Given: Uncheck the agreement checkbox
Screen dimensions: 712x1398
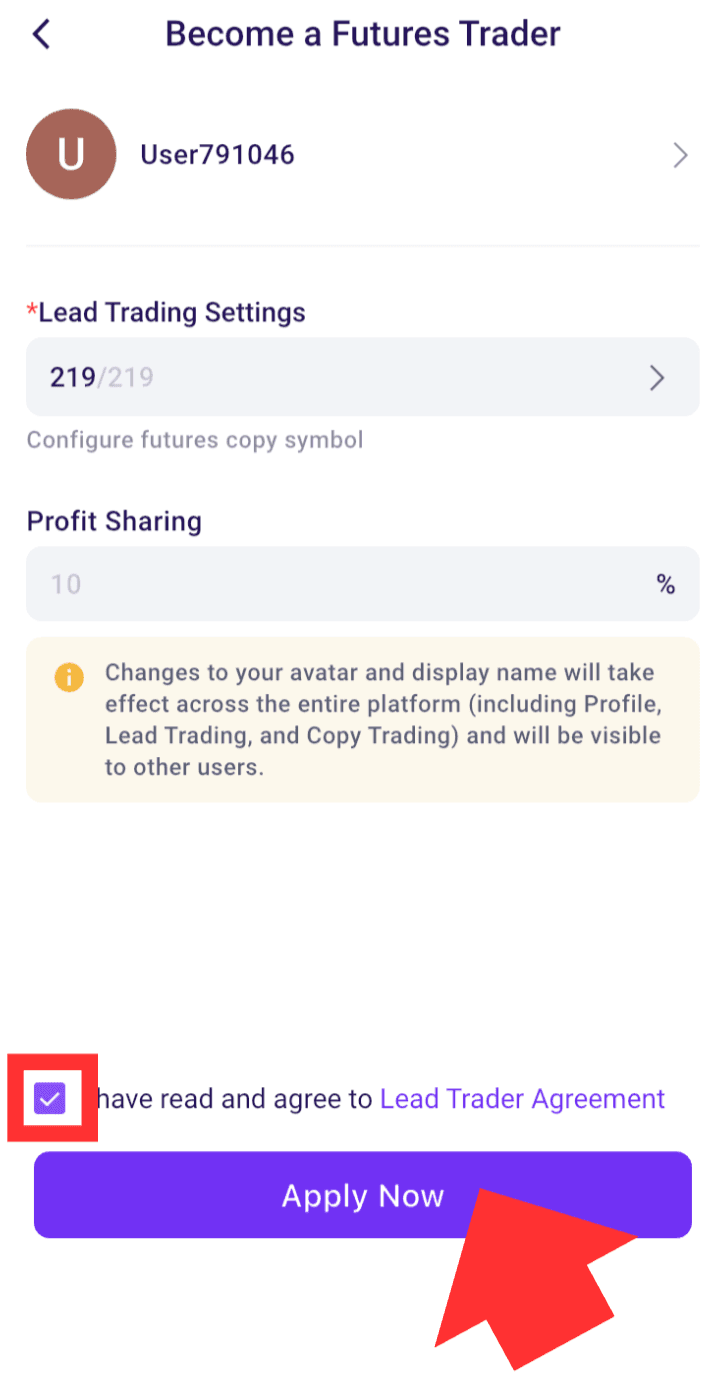Looking at the screenshot, I should tap(49, 1101).
